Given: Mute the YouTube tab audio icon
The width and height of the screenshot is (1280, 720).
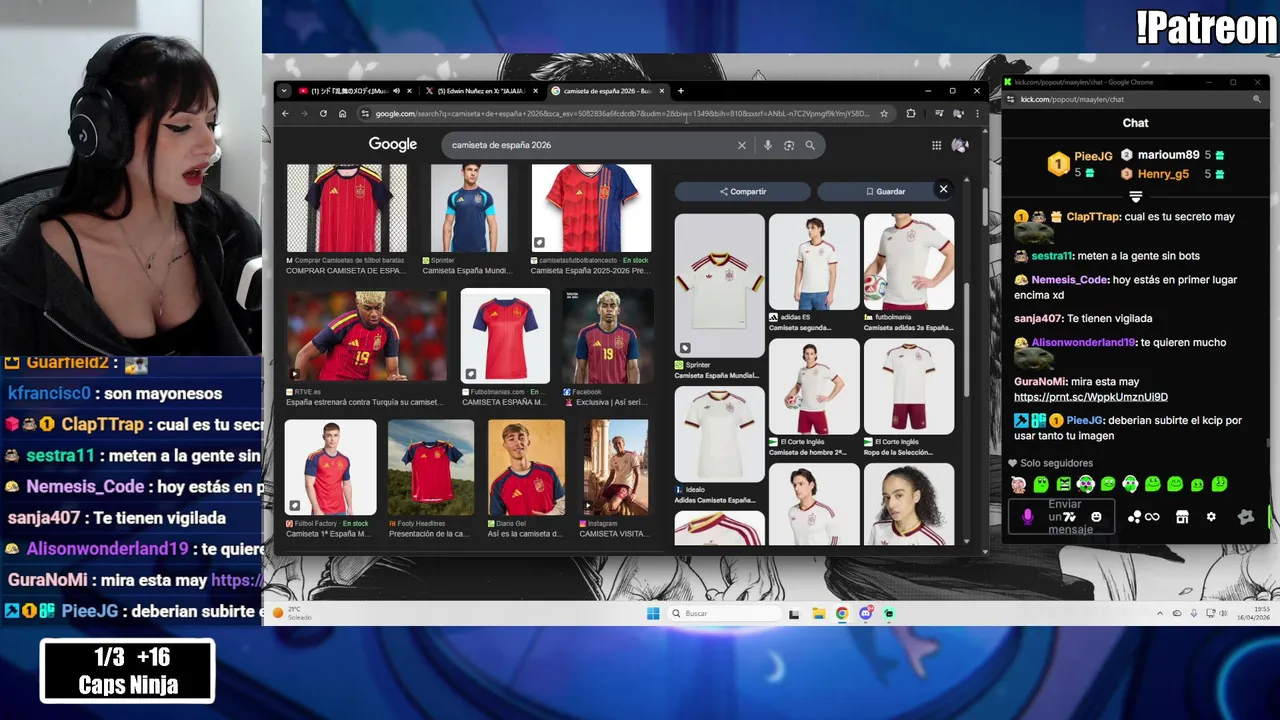Looking at the screenshot, I should click(397, 91).
